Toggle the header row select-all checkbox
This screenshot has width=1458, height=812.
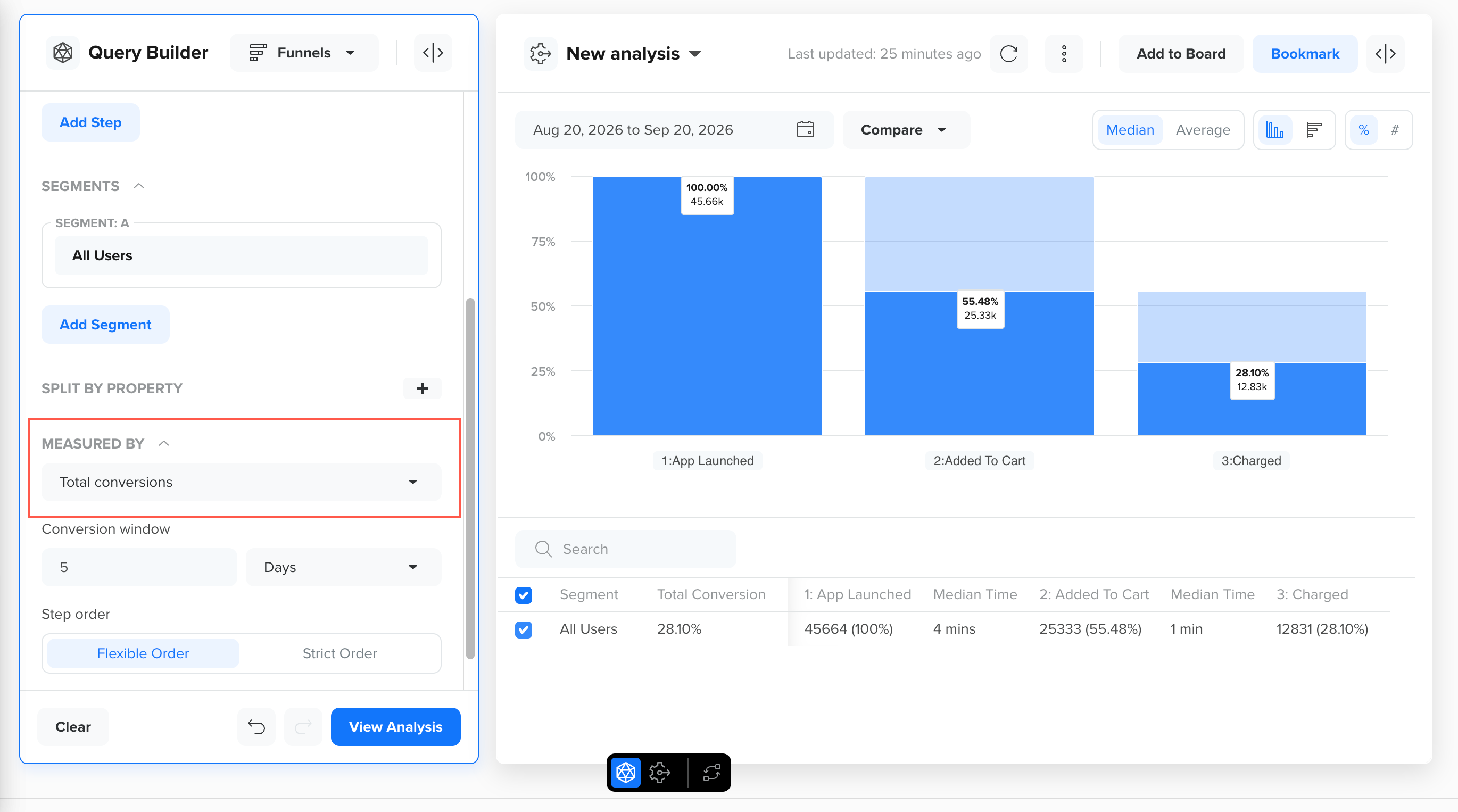pos(524,595)
